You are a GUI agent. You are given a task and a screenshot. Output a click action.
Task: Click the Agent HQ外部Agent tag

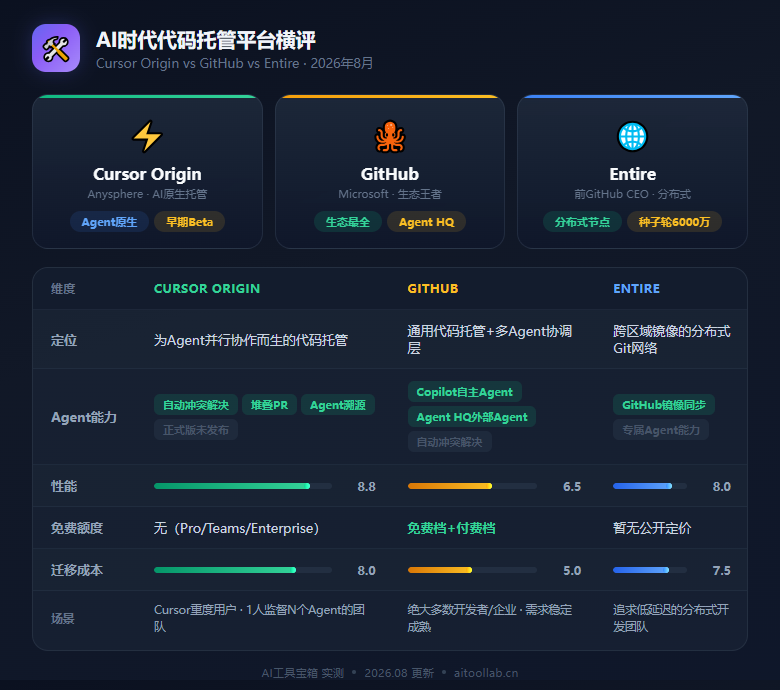coord(472,417)
